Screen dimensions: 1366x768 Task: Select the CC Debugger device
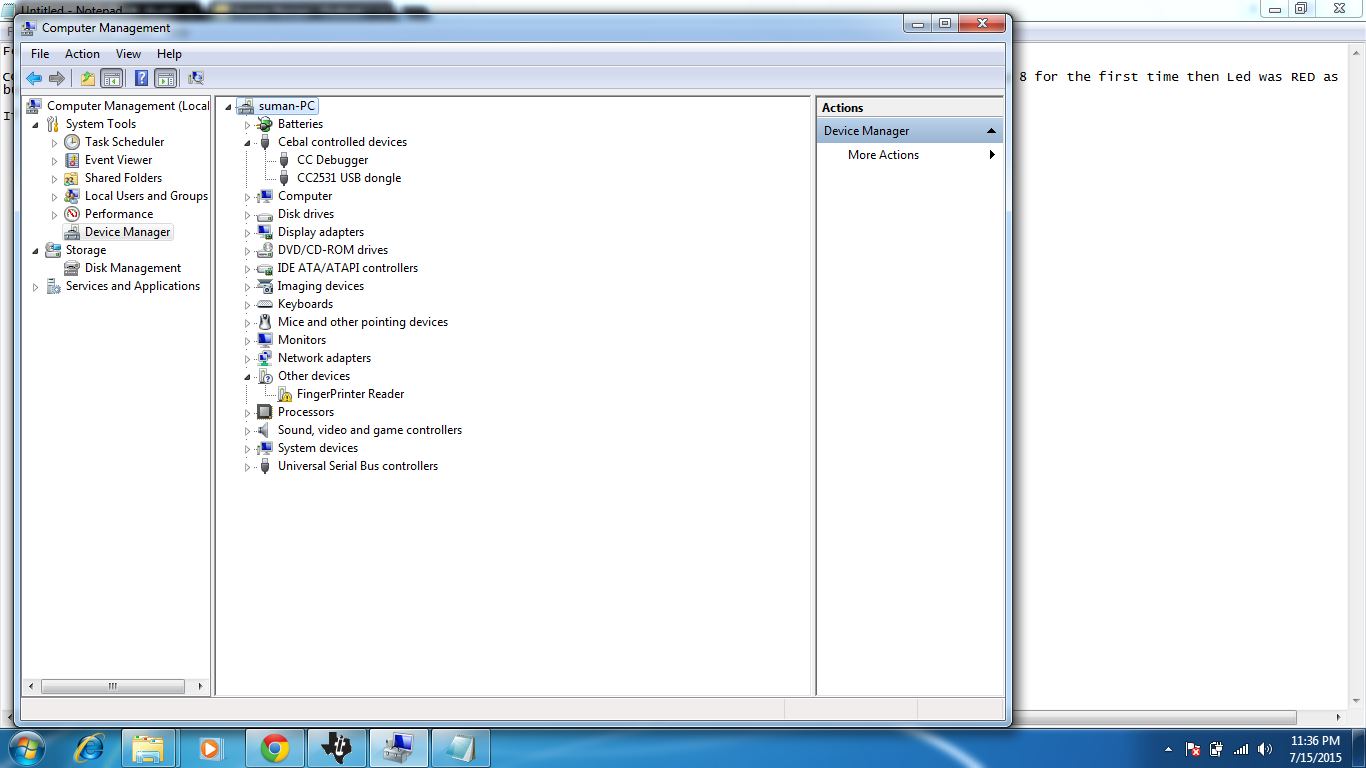332,159
